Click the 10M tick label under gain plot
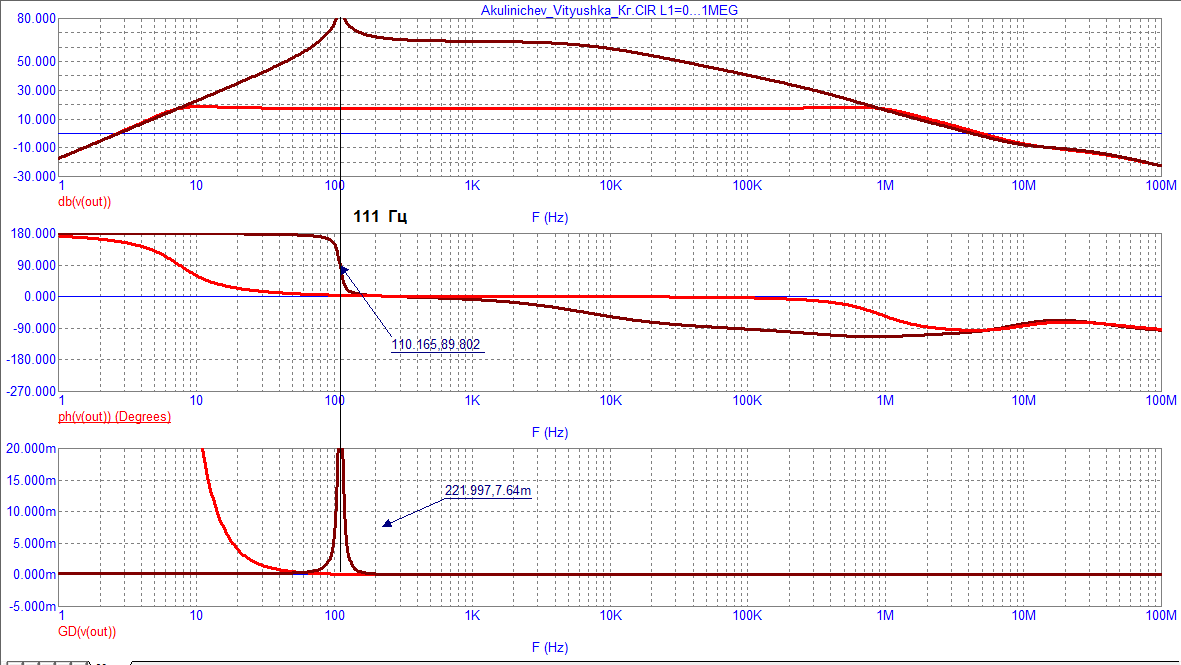This screenshot has height=665, width=1181. [x=1023, y=186]
